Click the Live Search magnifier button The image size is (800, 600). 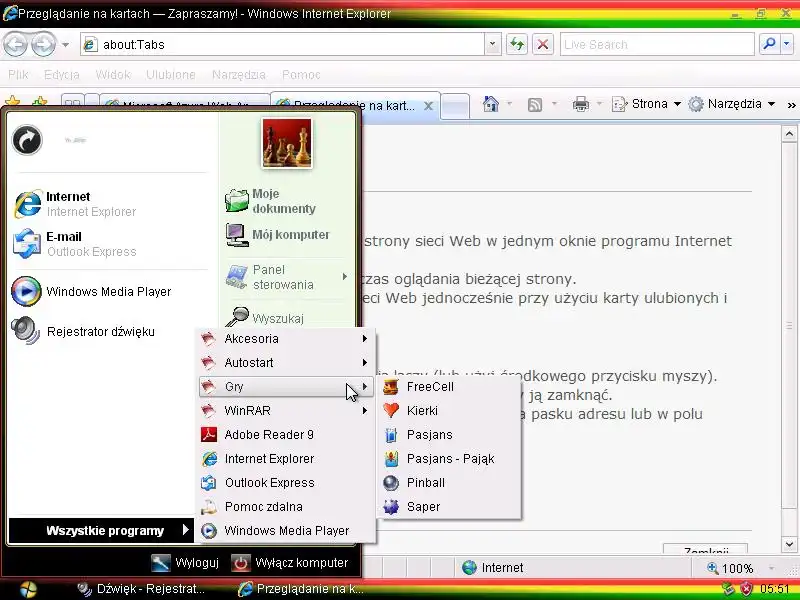[769, 44]
